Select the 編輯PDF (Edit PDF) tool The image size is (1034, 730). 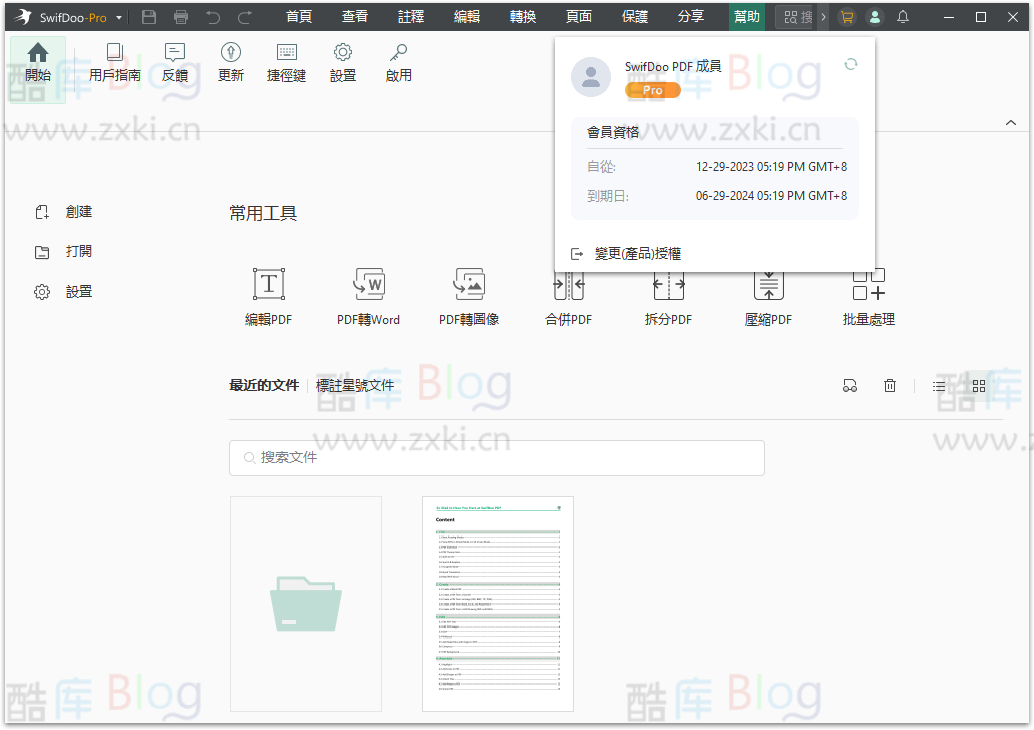click(268, 295)
